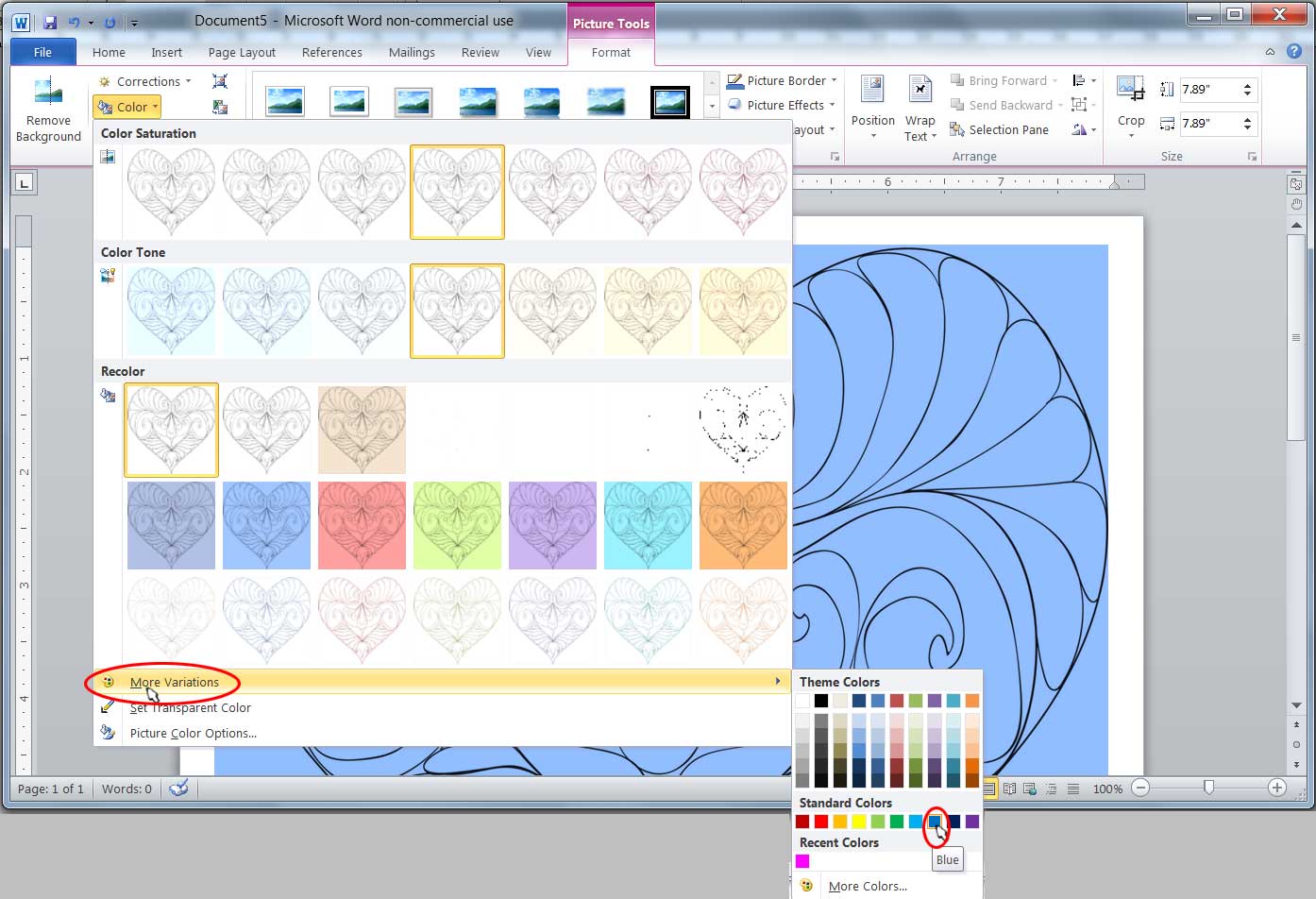Select the Crop tool
The image size is (1316, 899).
1130,106
